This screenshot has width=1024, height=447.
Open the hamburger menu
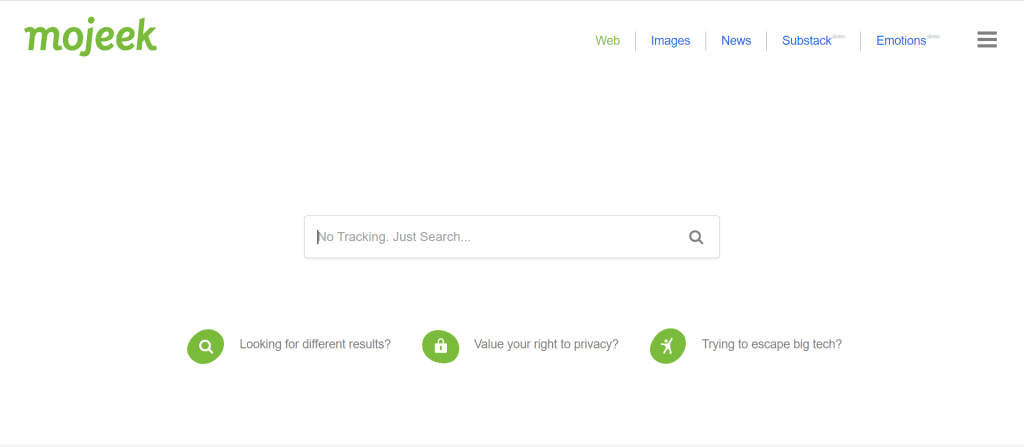[987, 40]
